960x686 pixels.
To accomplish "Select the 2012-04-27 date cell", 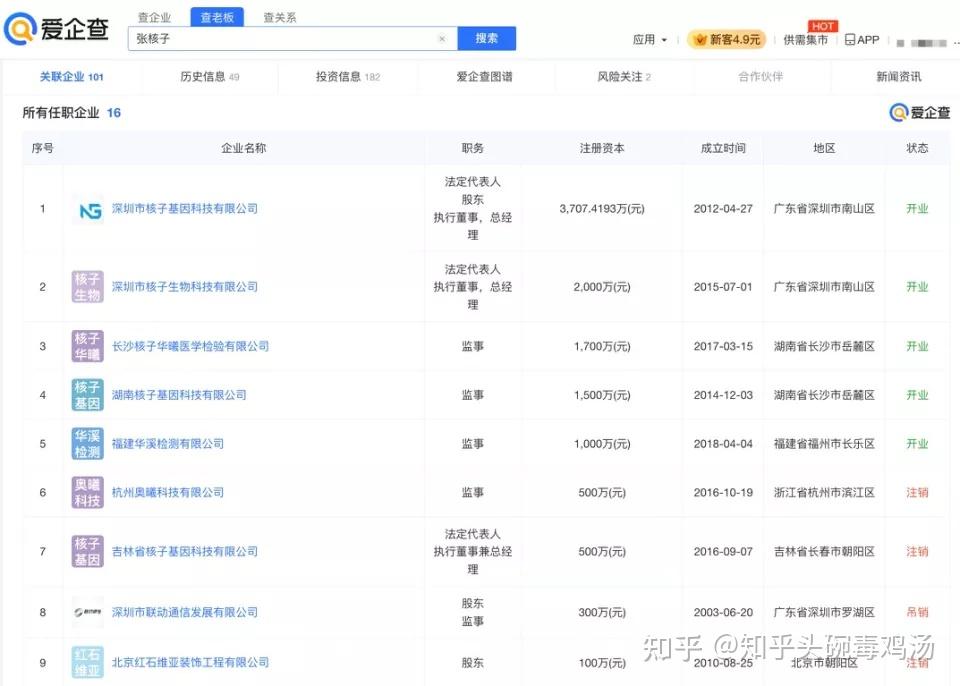I will click(x=723, y=209).
